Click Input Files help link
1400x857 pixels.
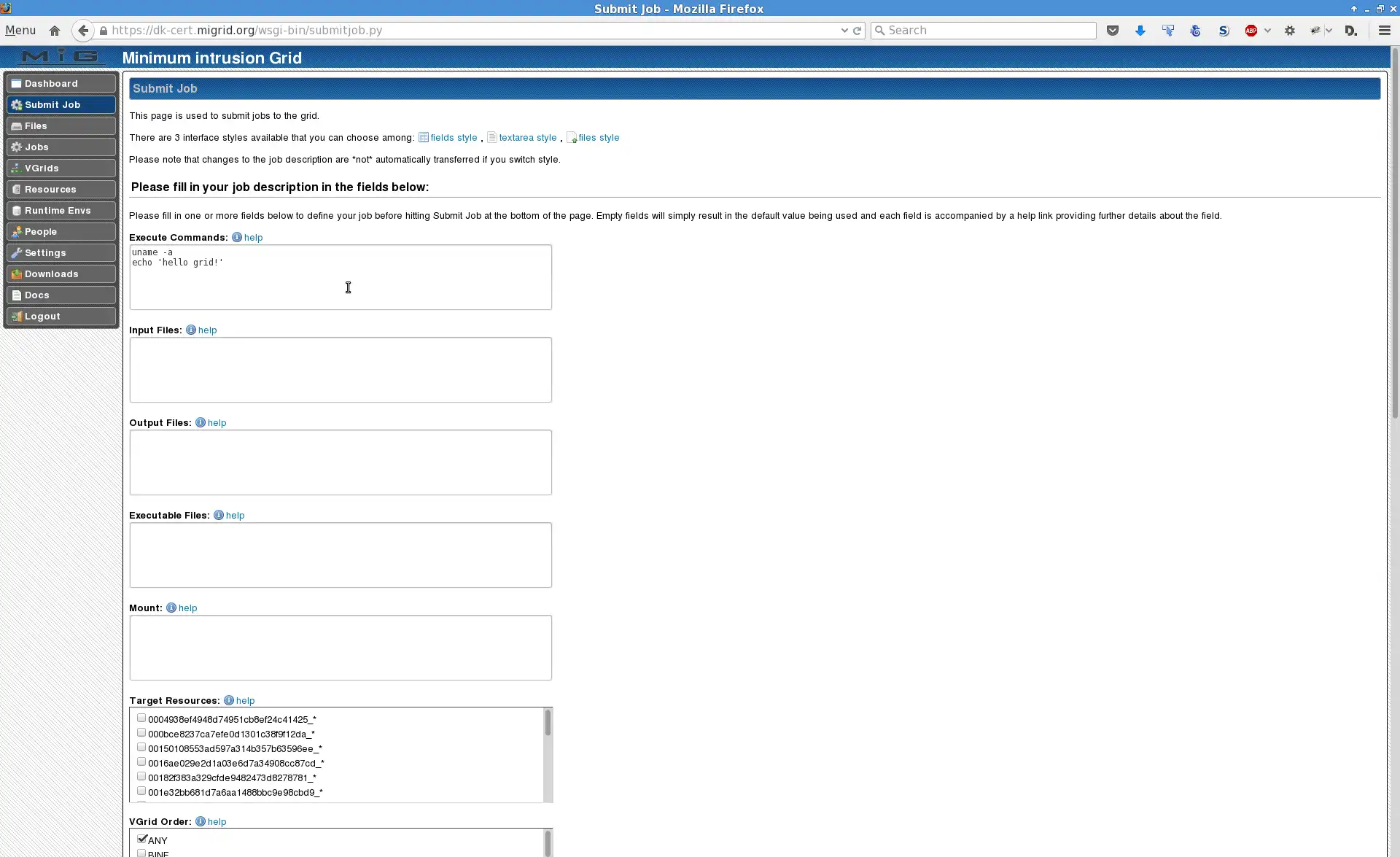(x=207, y=329)
